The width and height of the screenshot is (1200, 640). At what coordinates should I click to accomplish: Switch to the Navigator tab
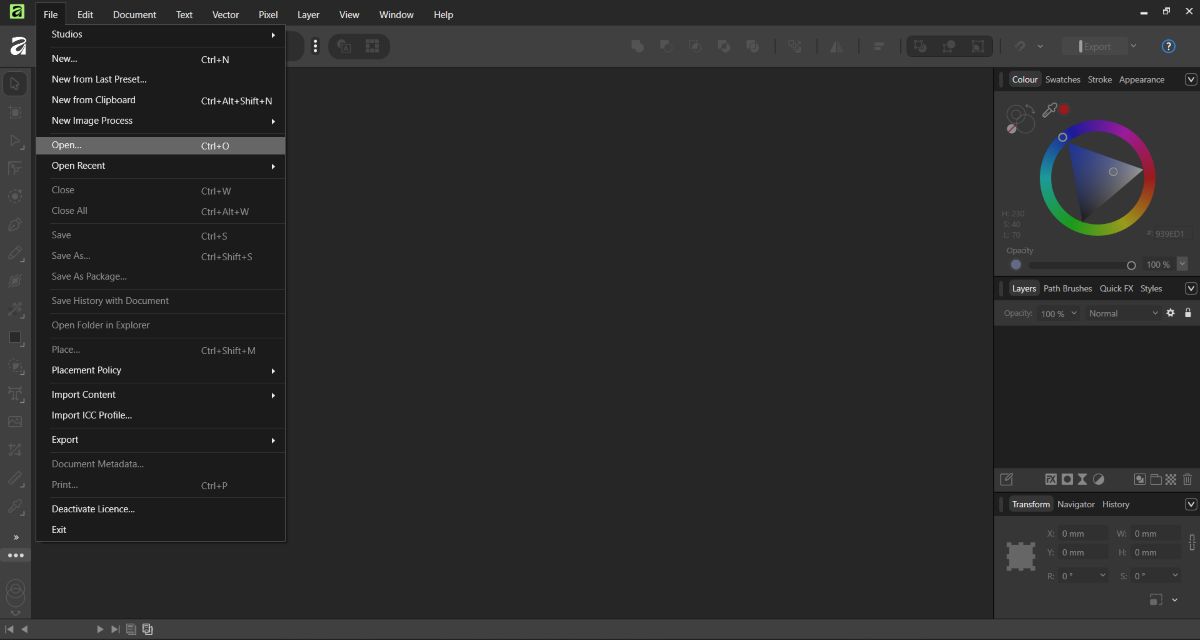[1076, 504]
